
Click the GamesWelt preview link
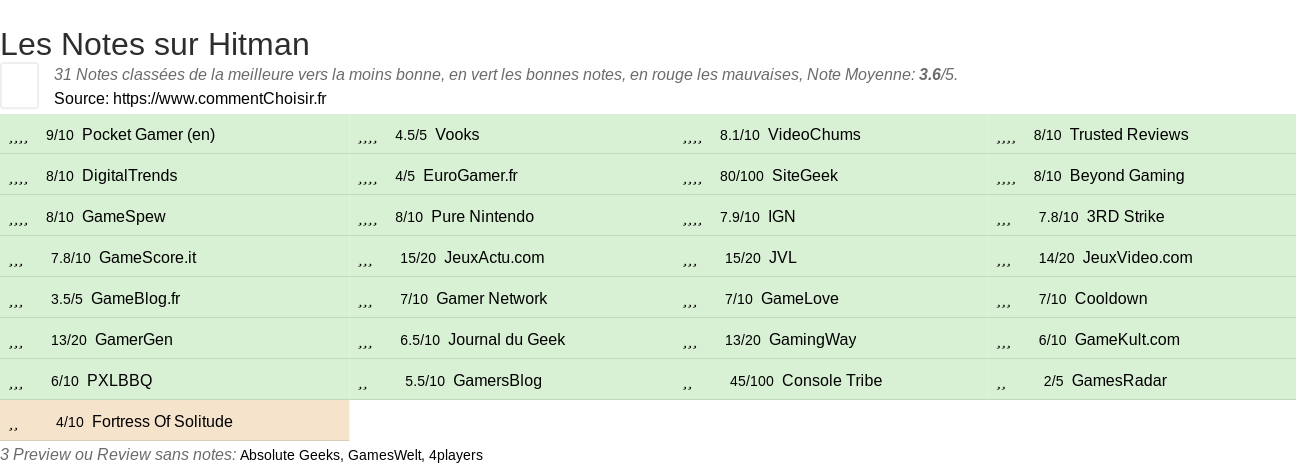pyautogui.click(x=384, y=455)
